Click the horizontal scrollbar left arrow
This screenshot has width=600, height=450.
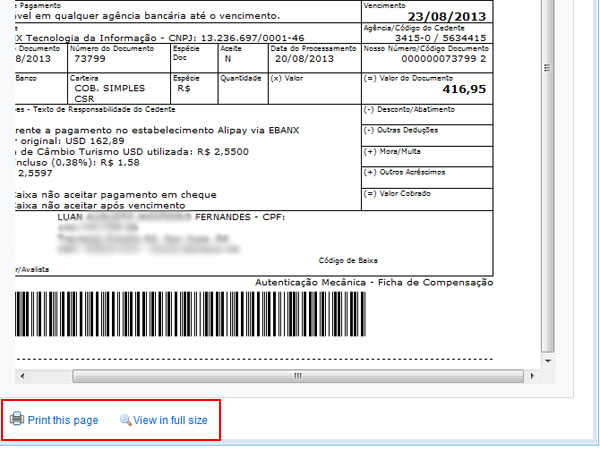coord(22,376)
